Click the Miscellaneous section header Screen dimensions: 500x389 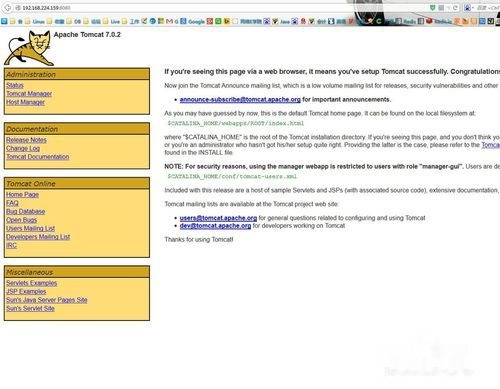click(x=77, y=272)
